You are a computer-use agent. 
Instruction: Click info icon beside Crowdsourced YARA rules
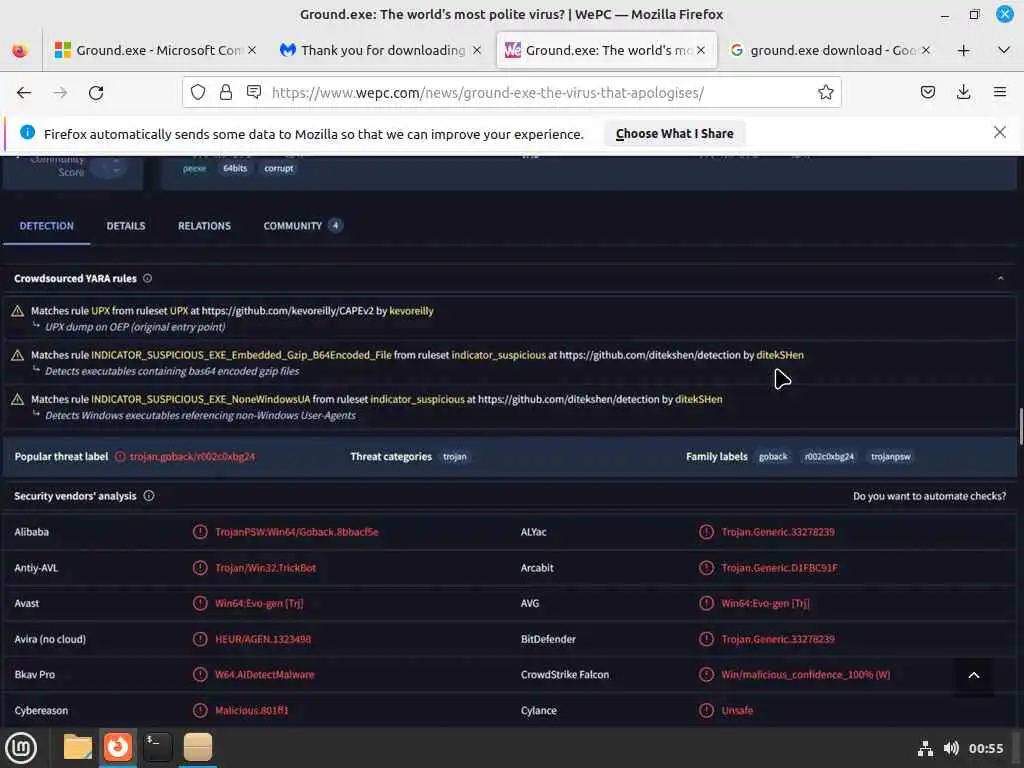click(148, 278)
